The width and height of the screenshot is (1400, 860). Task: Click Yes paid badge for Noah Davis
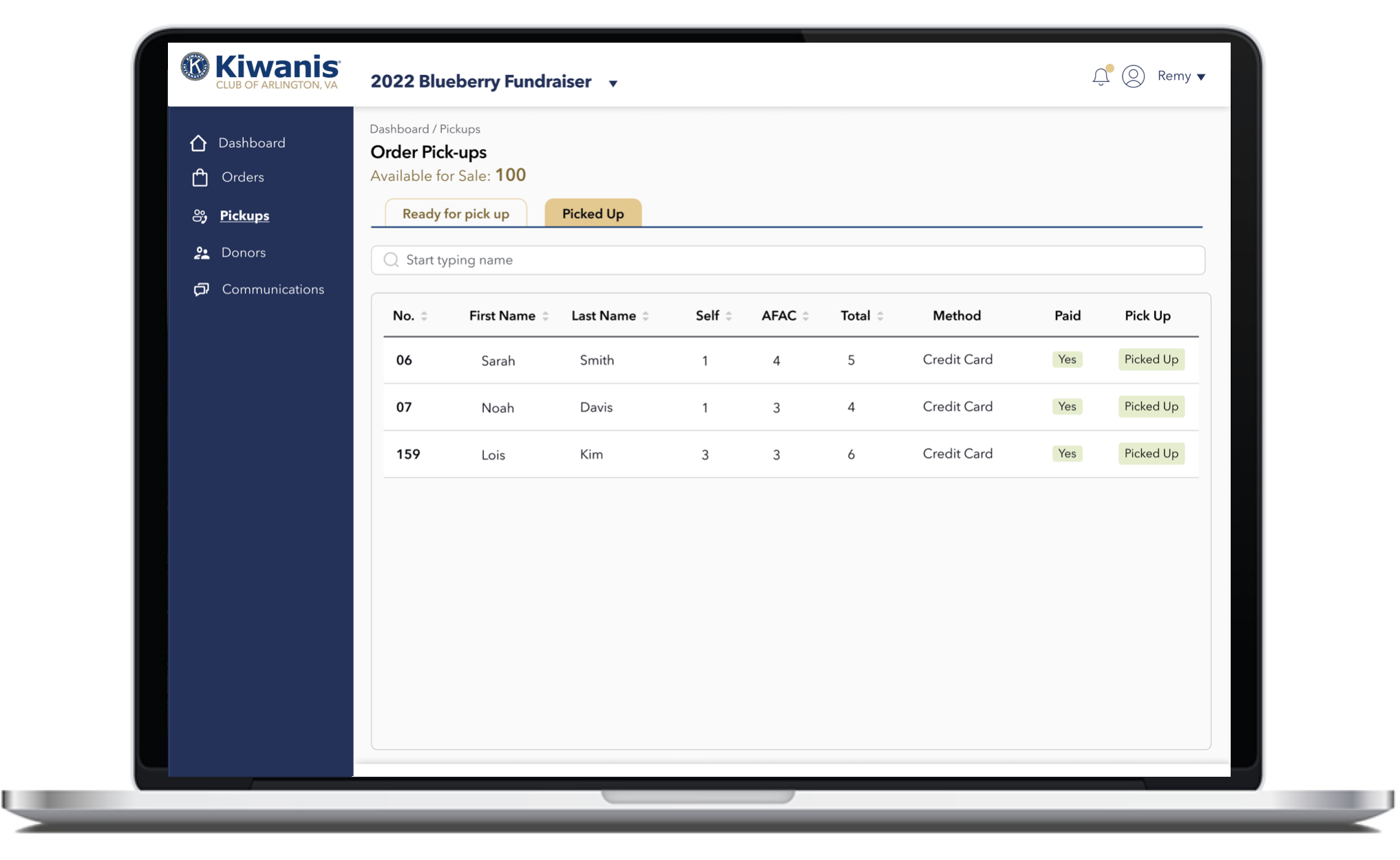[x=1067, y=407]
